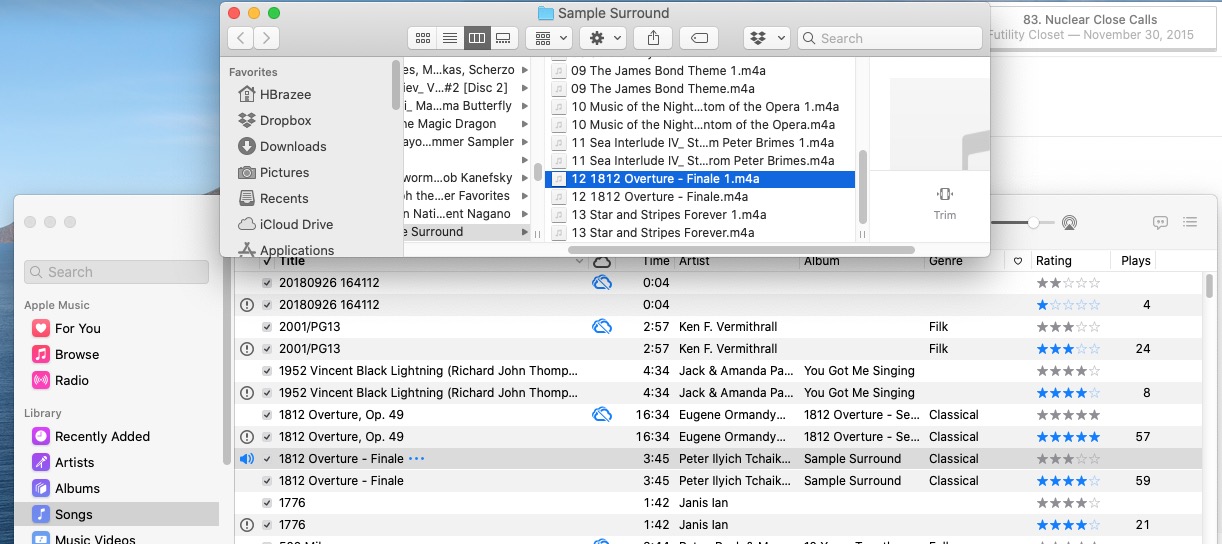1222x544 pixels.
Task: Expand the Nagano folder arrow
Action: [x=526, y=214]
